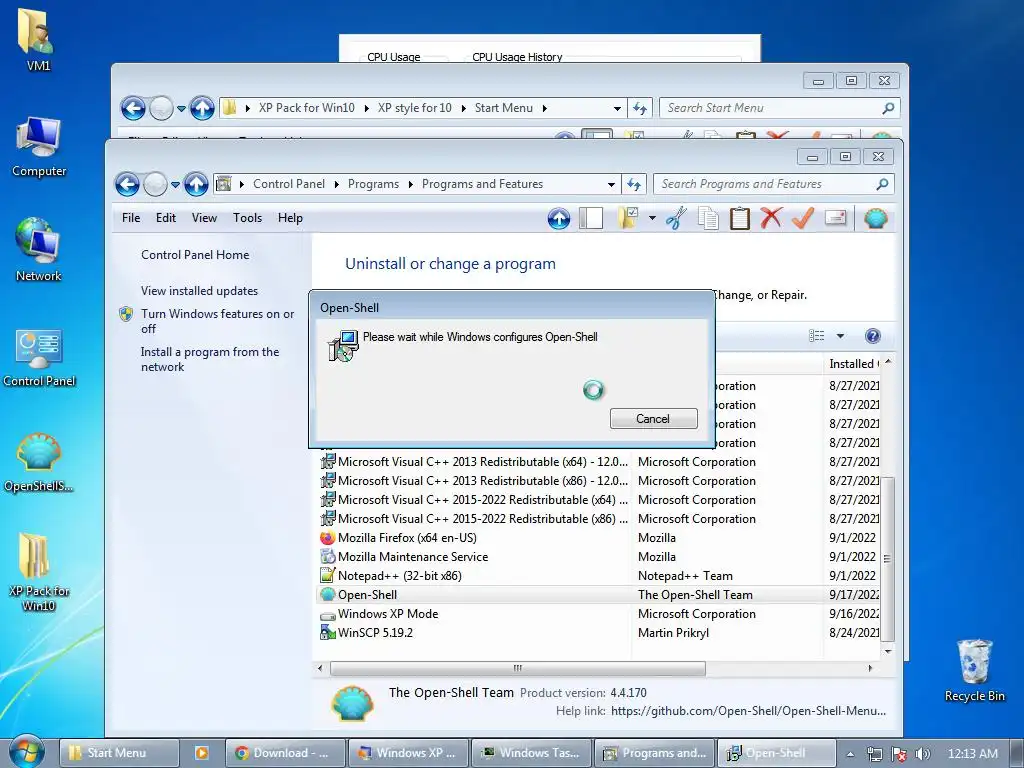Click the media player taskbar icon
1024x768 pixels.
[201, 753]
